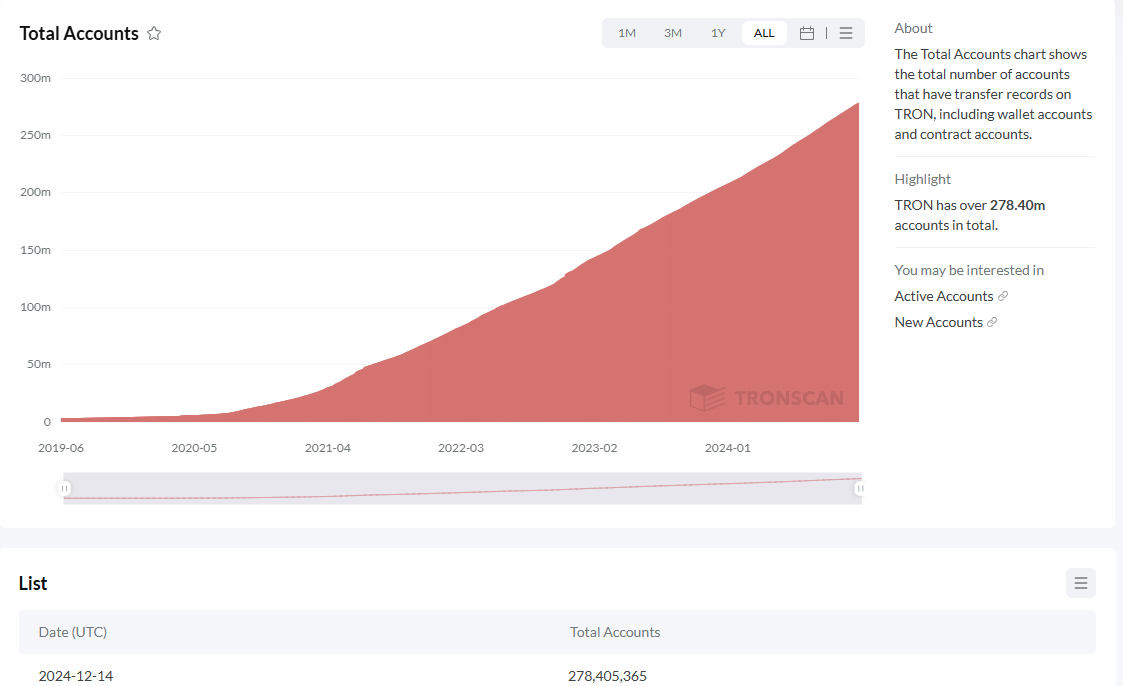This screenshot has height=686, width=1123.
Task: Click the right handle of range slider
Action: (859, 488)
